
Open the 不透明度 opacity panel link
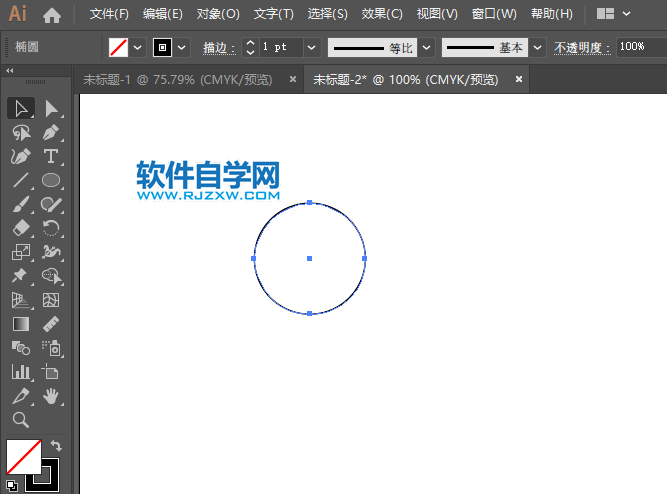point(582,48)
